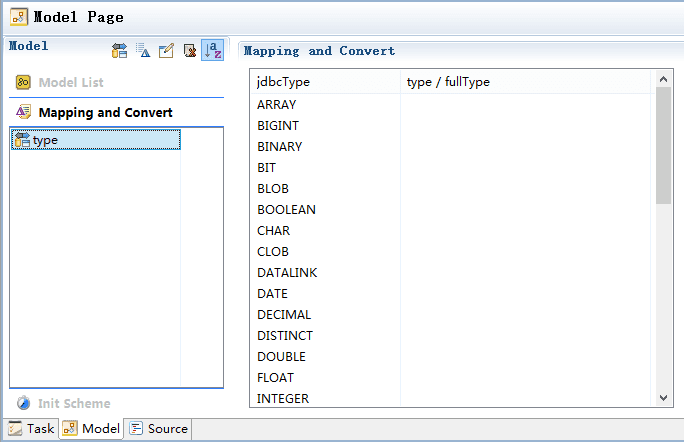This screenshot has width=684, height=442.
Task: Select the BIT row
Action: coord(451,168)
